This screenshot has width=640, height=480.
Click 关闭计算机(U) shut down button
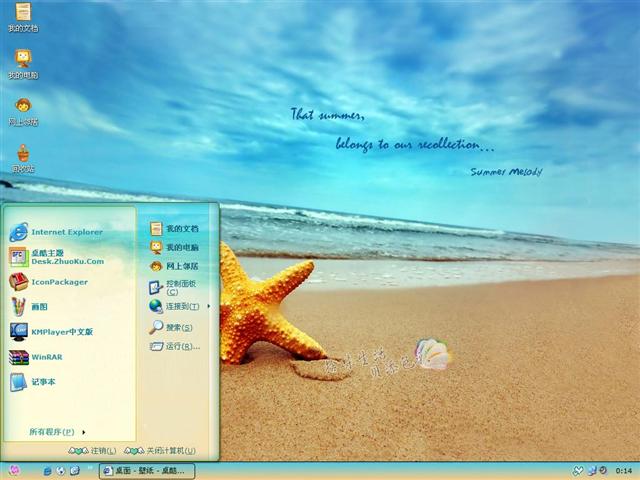point(160,451)
